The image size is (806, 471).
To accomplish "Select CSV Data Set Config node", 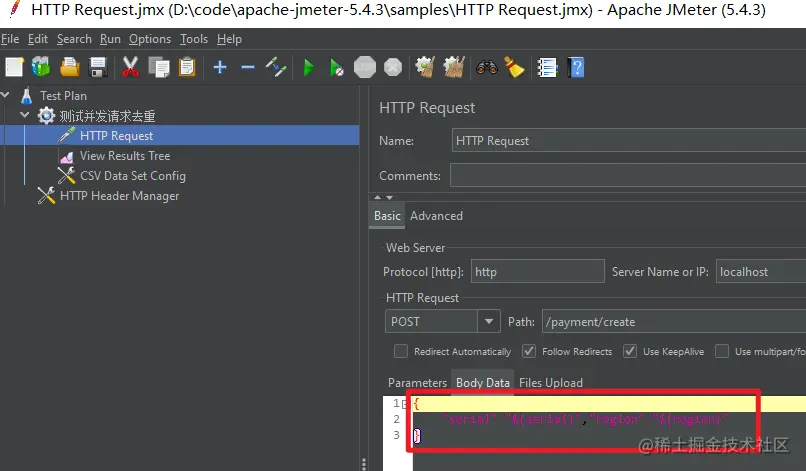I will pos(133,176).
